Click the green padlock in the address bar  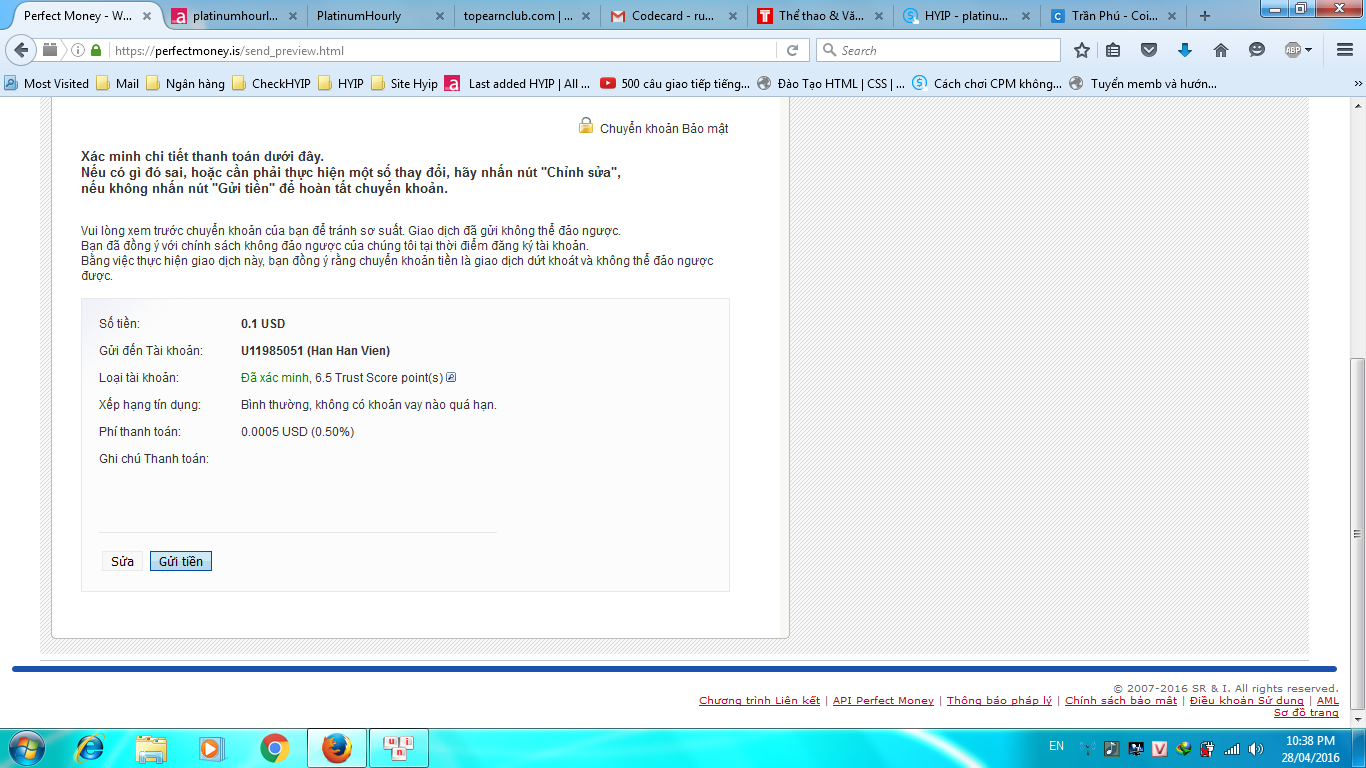(x=96, y=50)
